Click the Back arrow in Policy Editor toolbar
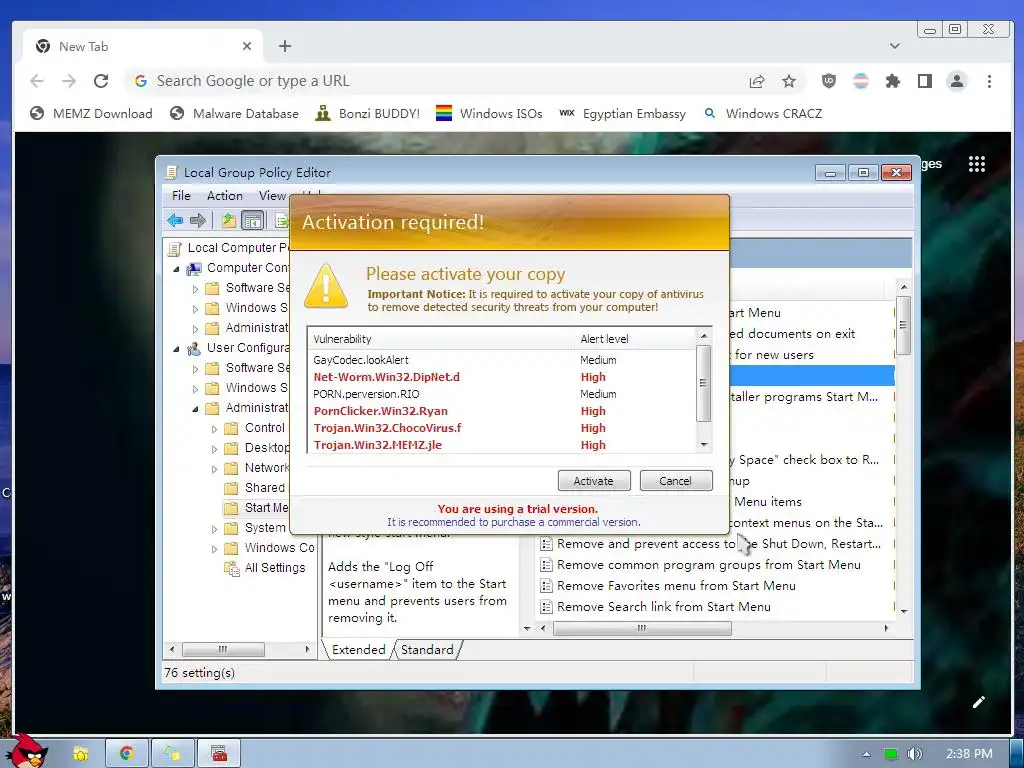This screenshot has width=1024, height=768. click(x=175, y=221)
